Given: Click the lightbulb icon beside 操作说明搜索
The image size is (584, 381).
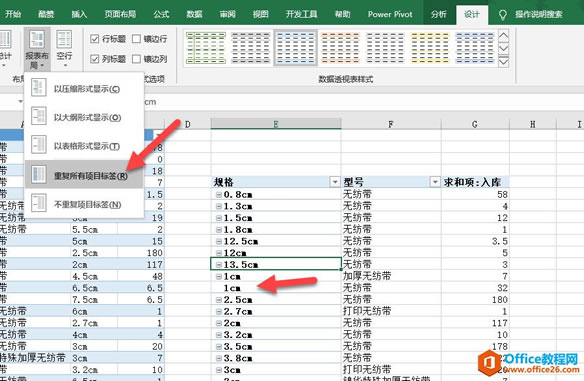Looking at the screenshot, I should coord(502,15).
